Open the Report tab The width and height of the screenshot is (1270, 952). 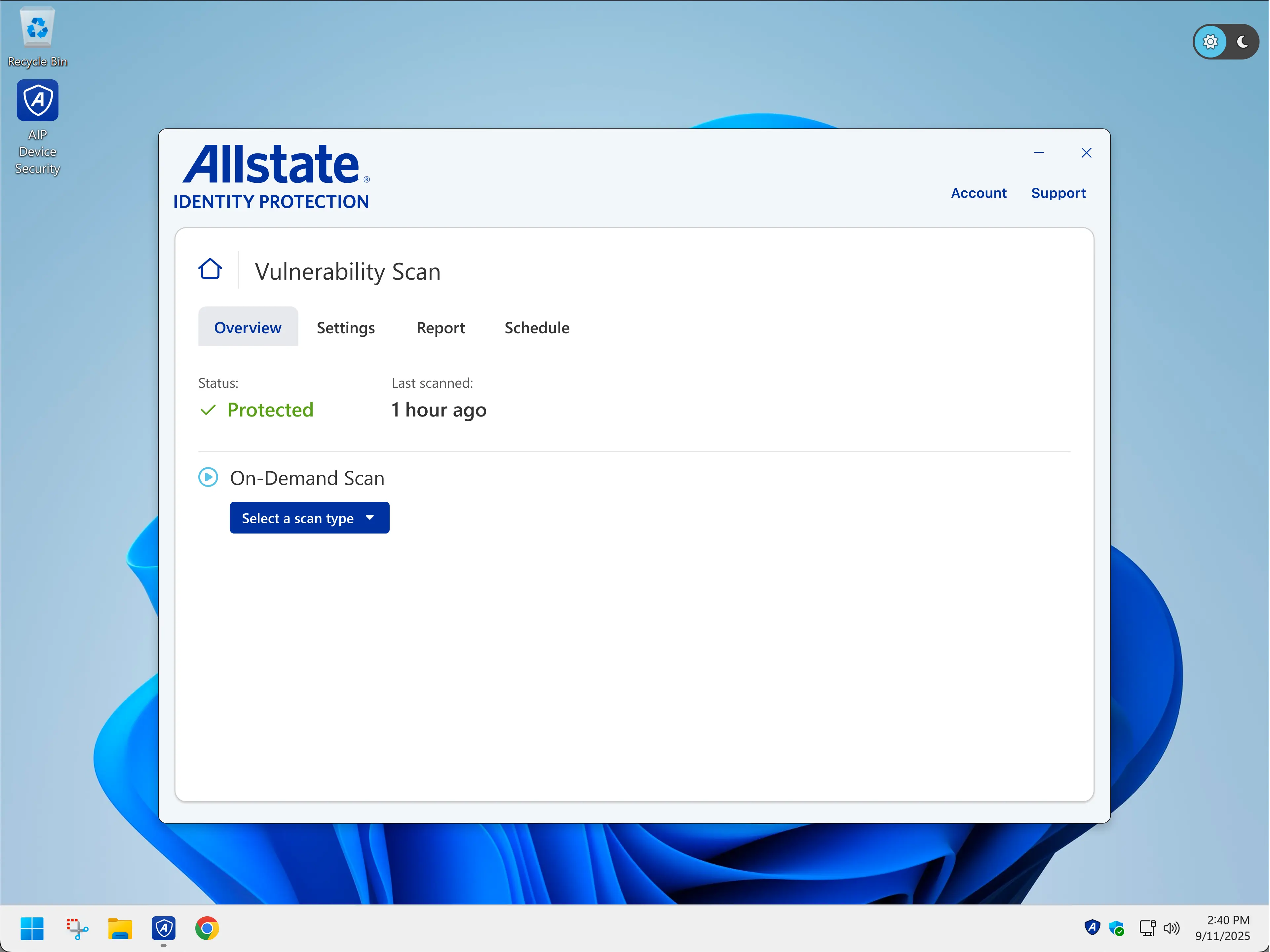coord(441,327)
